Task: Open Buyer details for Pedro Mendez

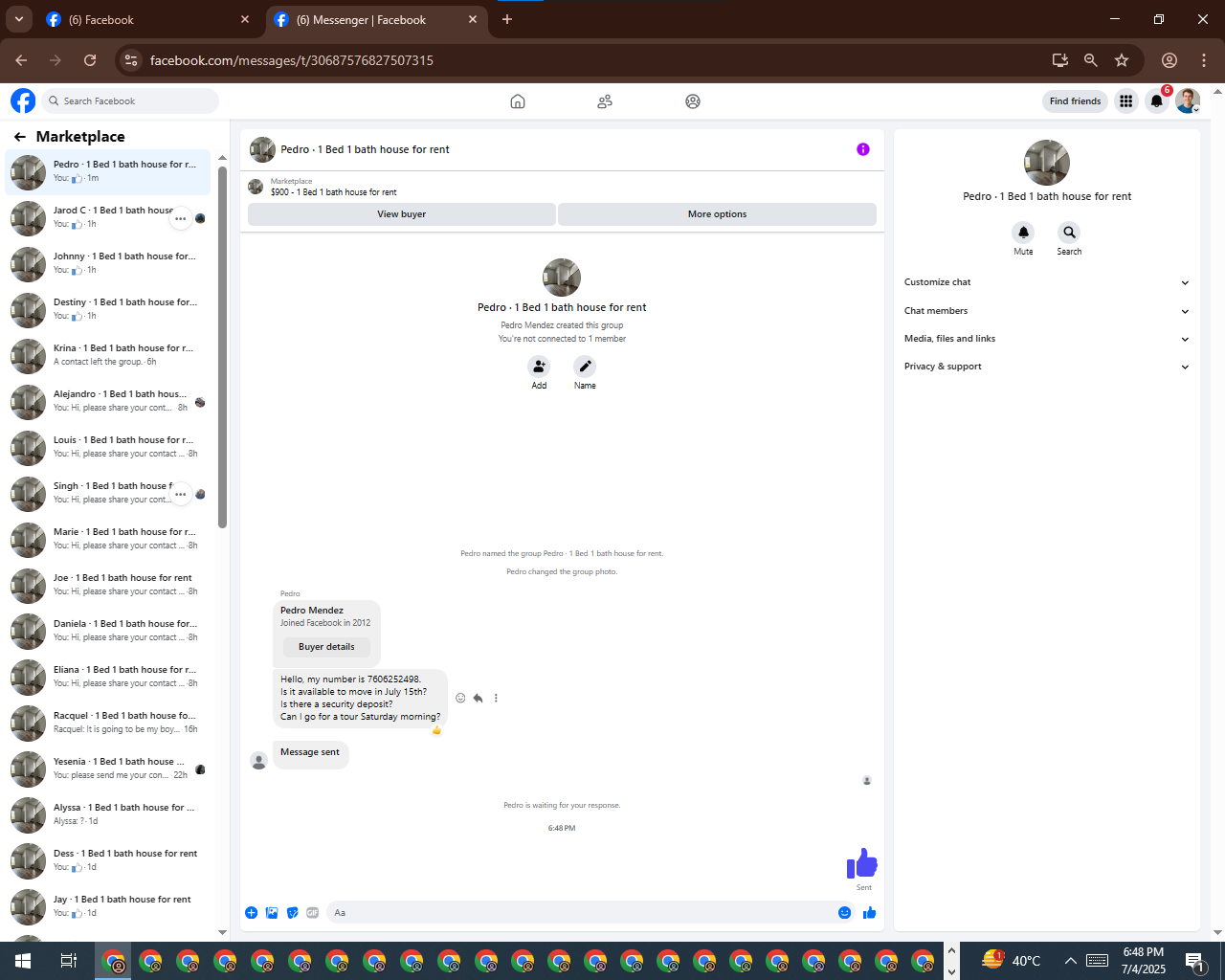Action: click(326, 647)
